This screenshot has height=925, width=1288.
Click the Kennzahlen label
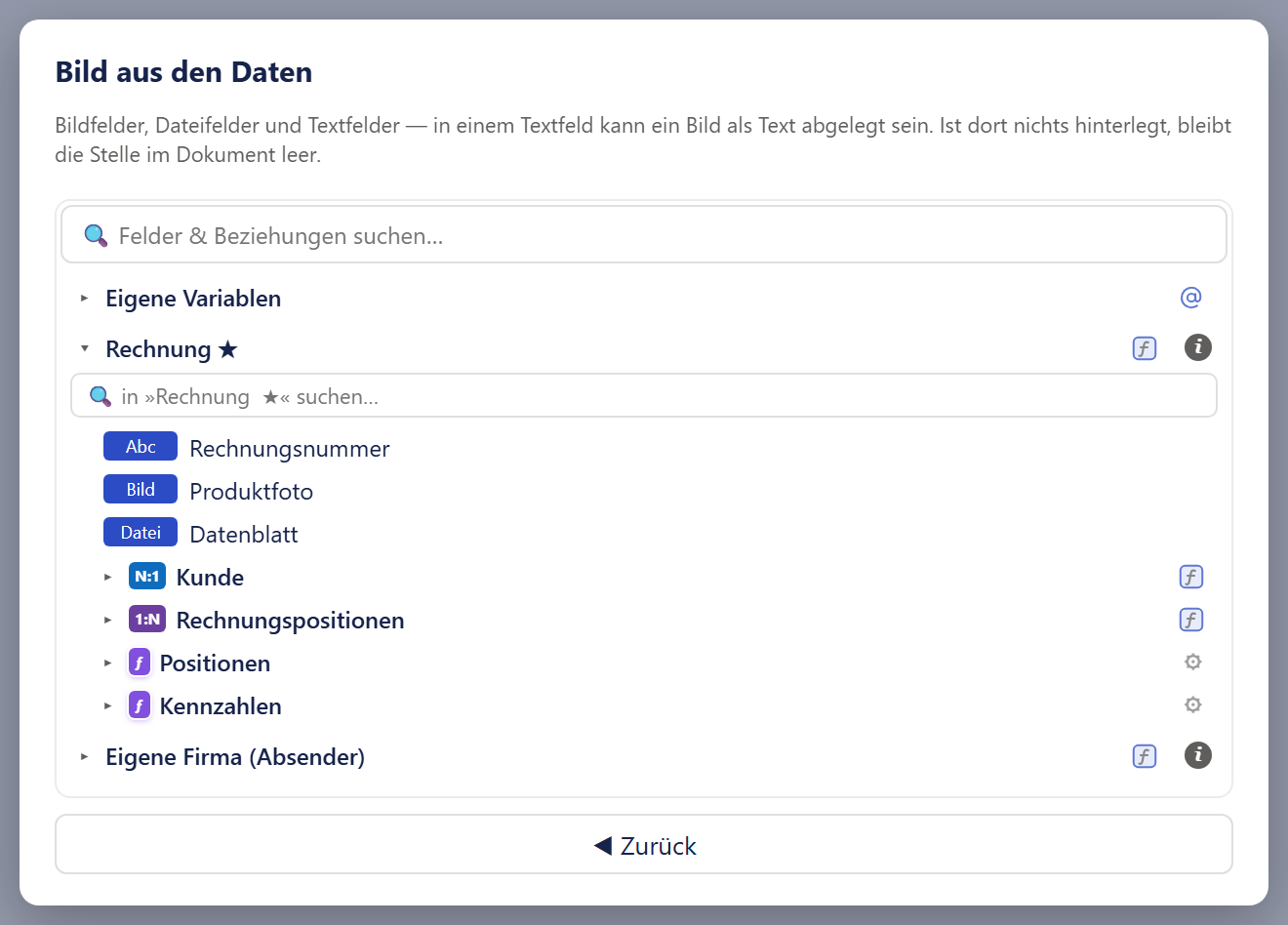(x=221, y=706)
